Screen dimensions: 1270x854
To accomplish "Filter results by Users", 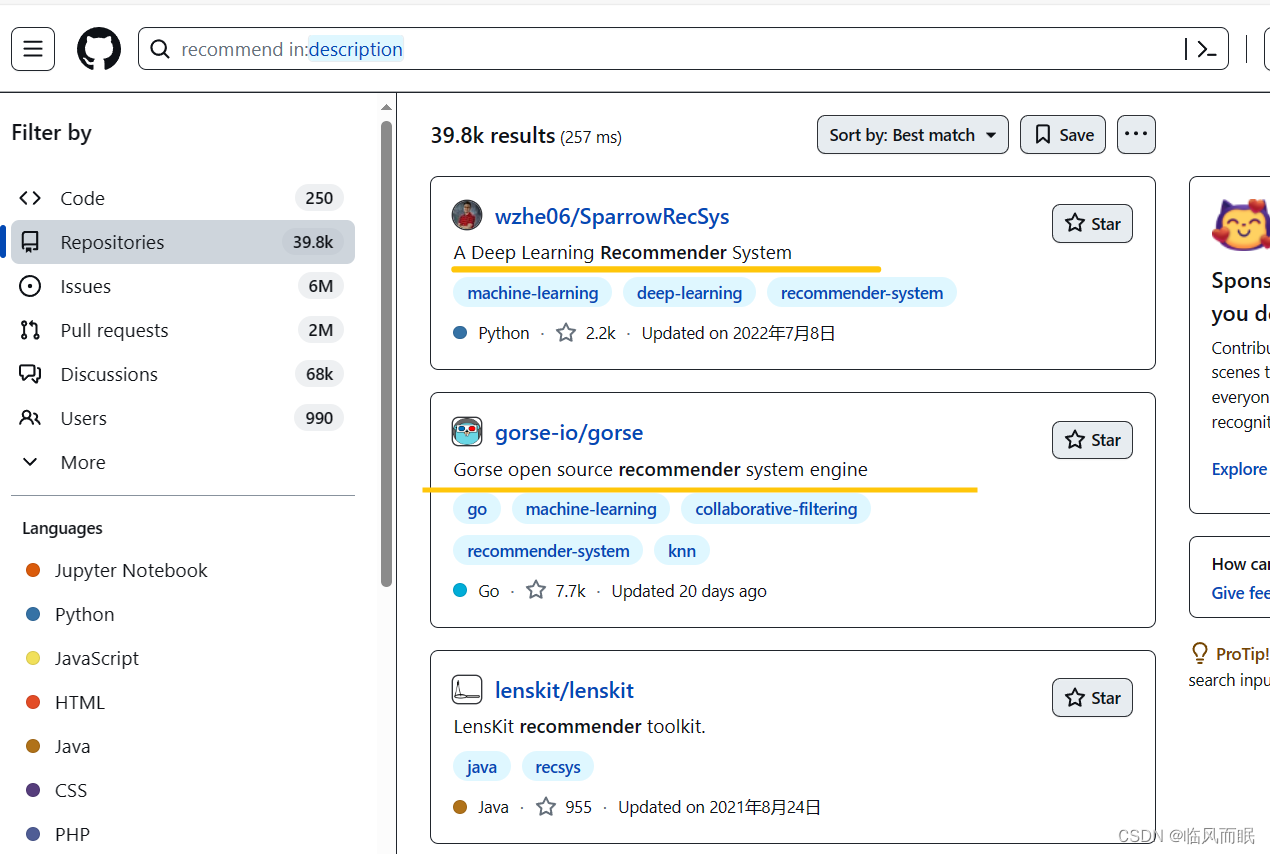I will pos(182,418).
